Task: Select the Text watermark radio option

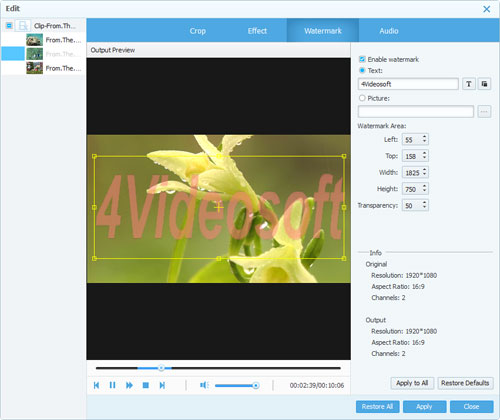Action: [362, 70]
